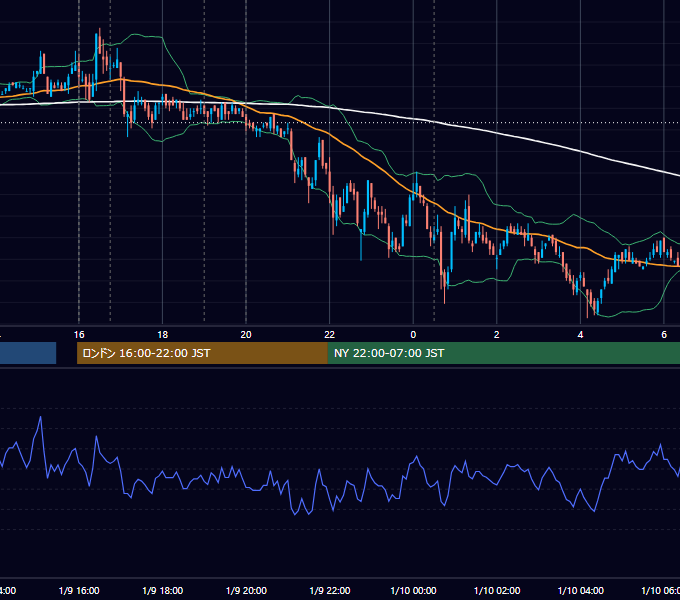Click the upper axis hour label 18
The width and height of the screenshot is (680, 600).
[163, 335]
